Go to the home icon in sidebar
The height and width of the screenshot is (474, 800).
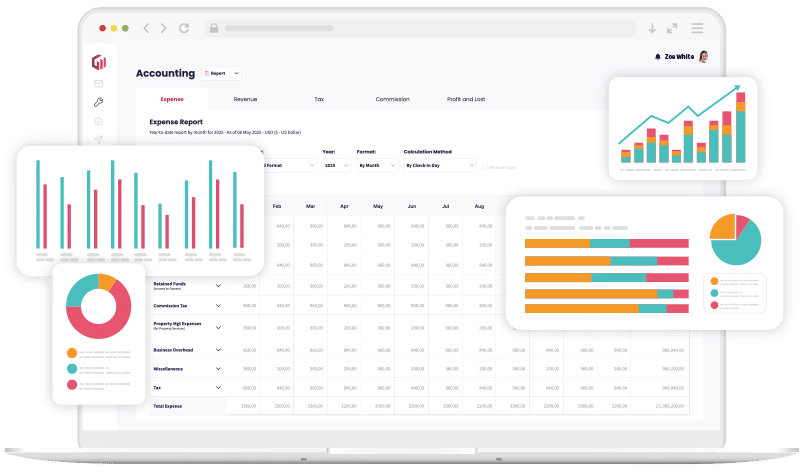(99, 121)
